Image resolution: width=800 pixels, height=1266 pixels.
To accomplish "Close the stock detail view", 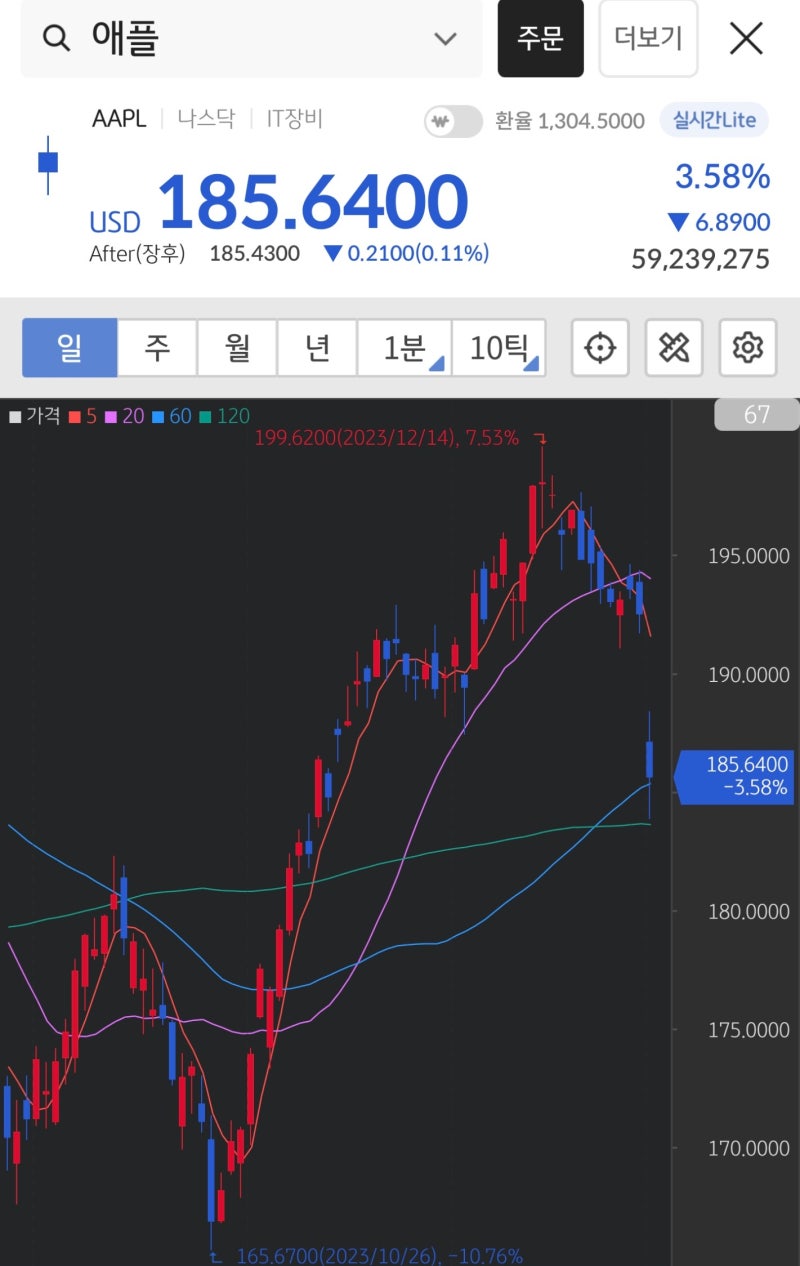I will (x=746, y=39).
